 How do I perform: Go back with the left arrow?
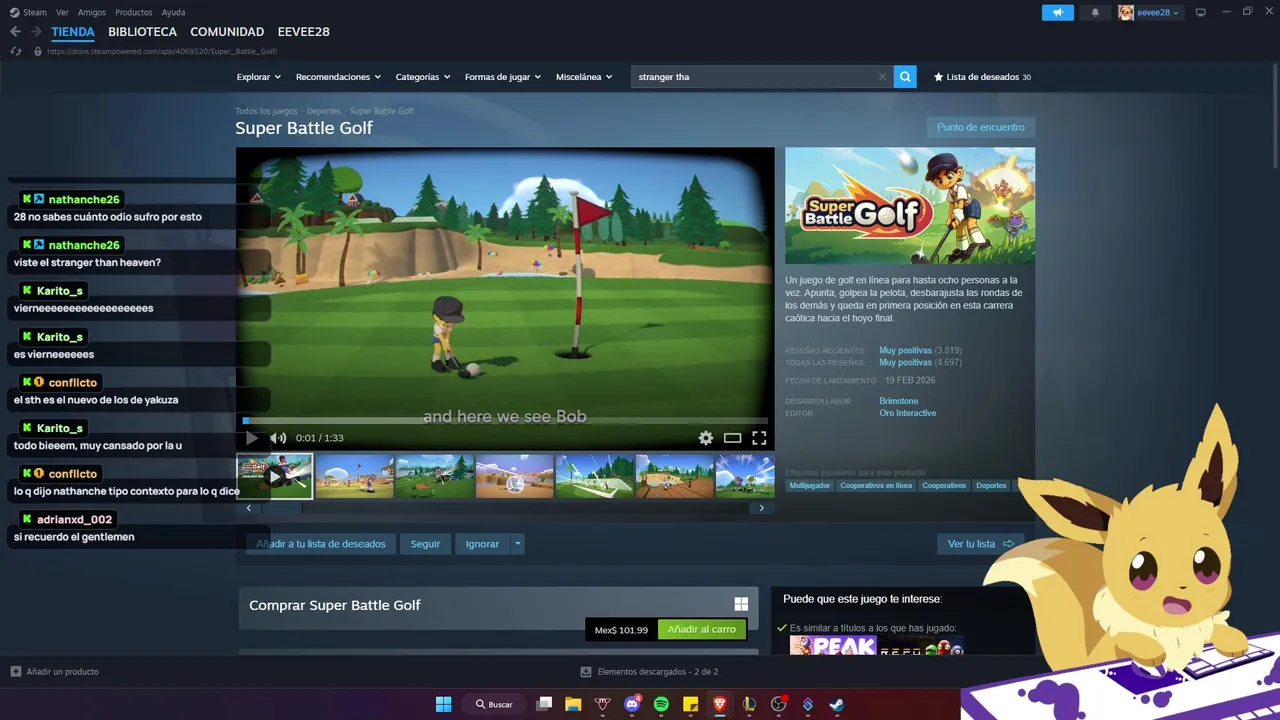pyautogui.click(x=15, y=32)
